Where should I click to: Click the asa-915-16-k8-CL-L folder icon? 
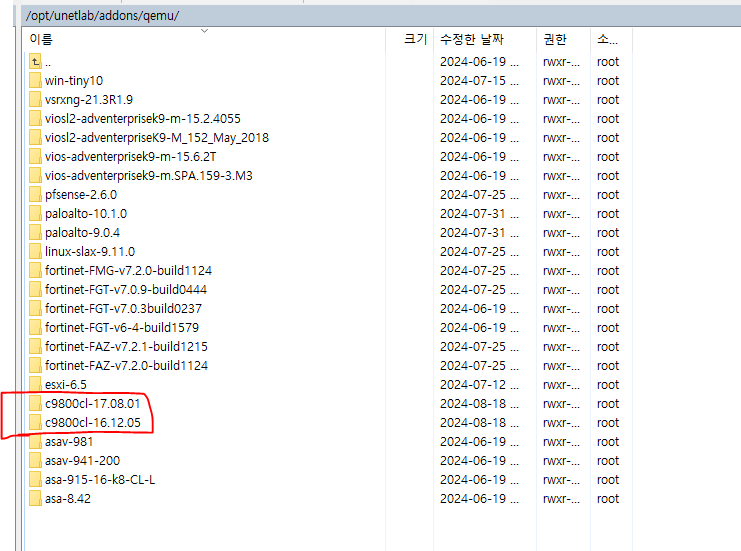[35, 479]
